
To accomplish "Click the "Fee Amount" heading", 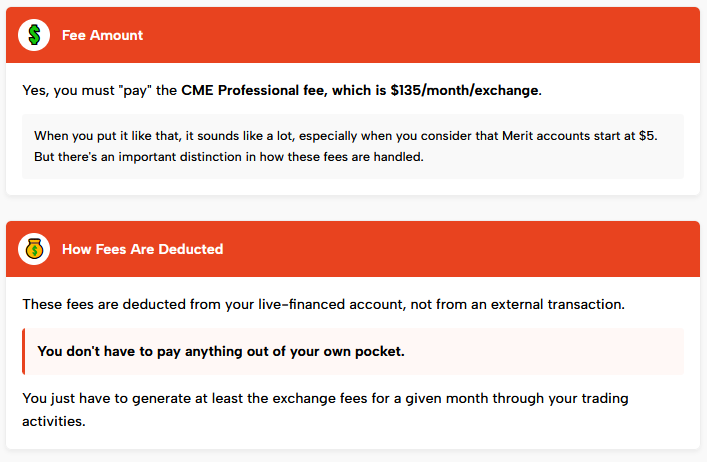I will click(102, 35).
